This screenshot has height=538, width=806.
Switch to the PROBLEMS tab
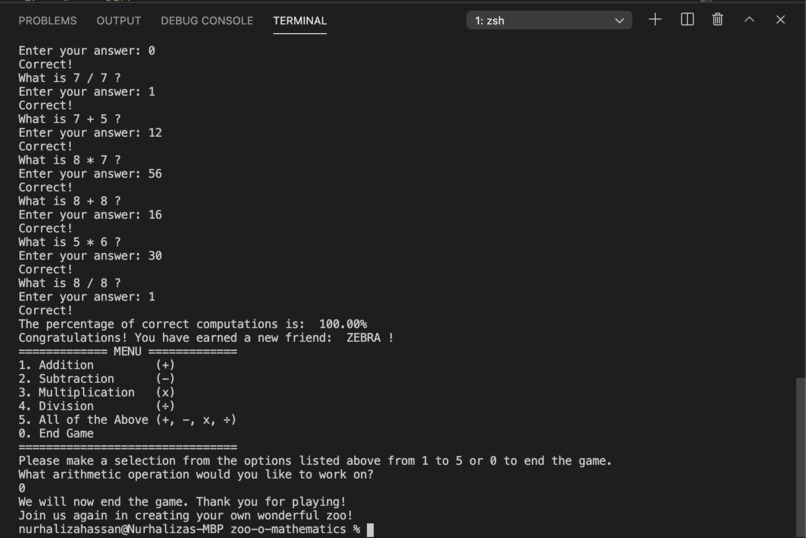47,21
